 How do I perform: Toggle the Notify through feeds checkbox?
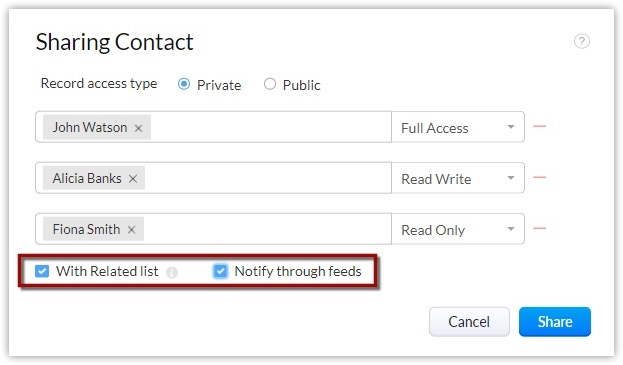tap(220, 271)
